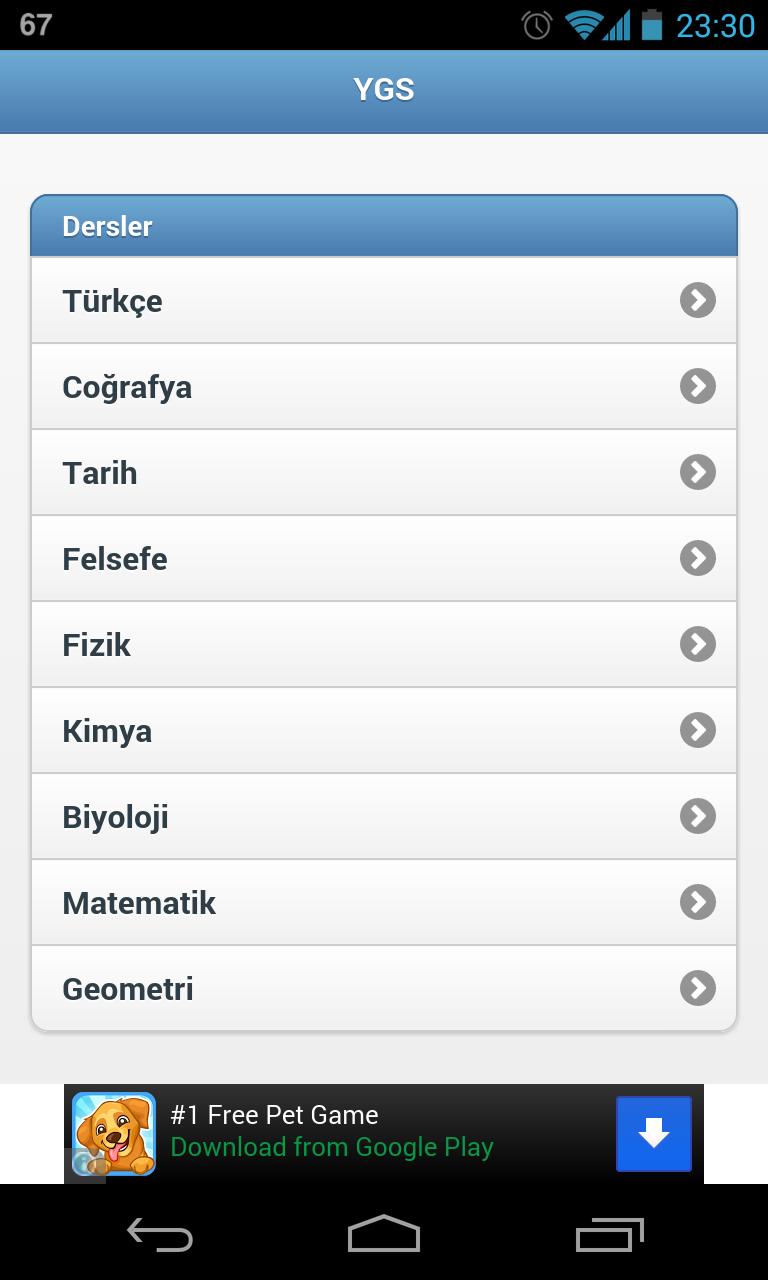
Task: Expand the Kimya chevron arrow
Action: click(x=698, y=730)
